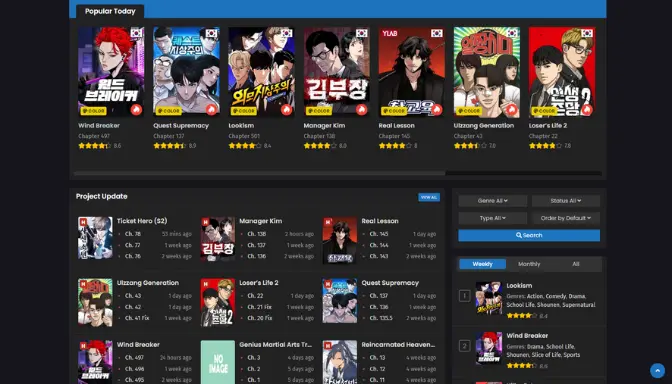Click the COLOR badge on Manager Kim cover
The image size is (672, 384).
(318, 111)
